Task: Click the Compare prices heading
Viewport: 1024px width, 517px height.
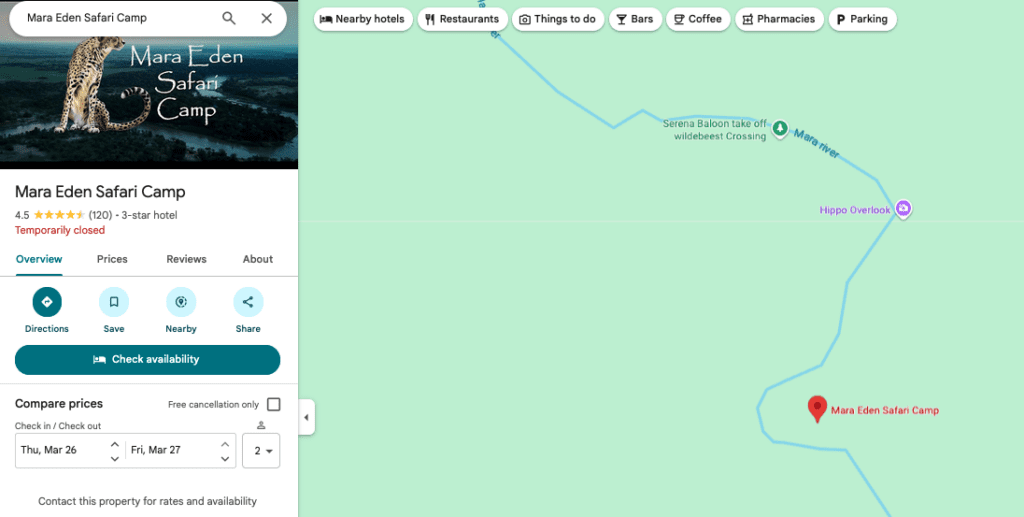Action: click(x=59, y=403)
